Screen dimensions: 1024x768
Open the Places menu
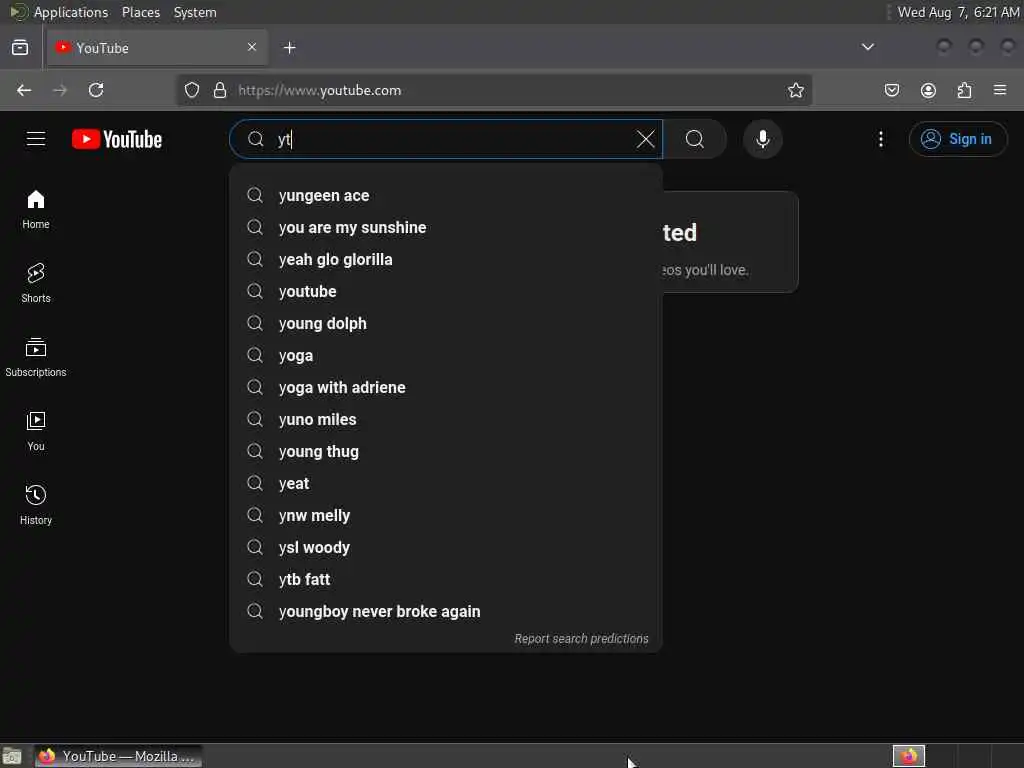pos(141,12)
